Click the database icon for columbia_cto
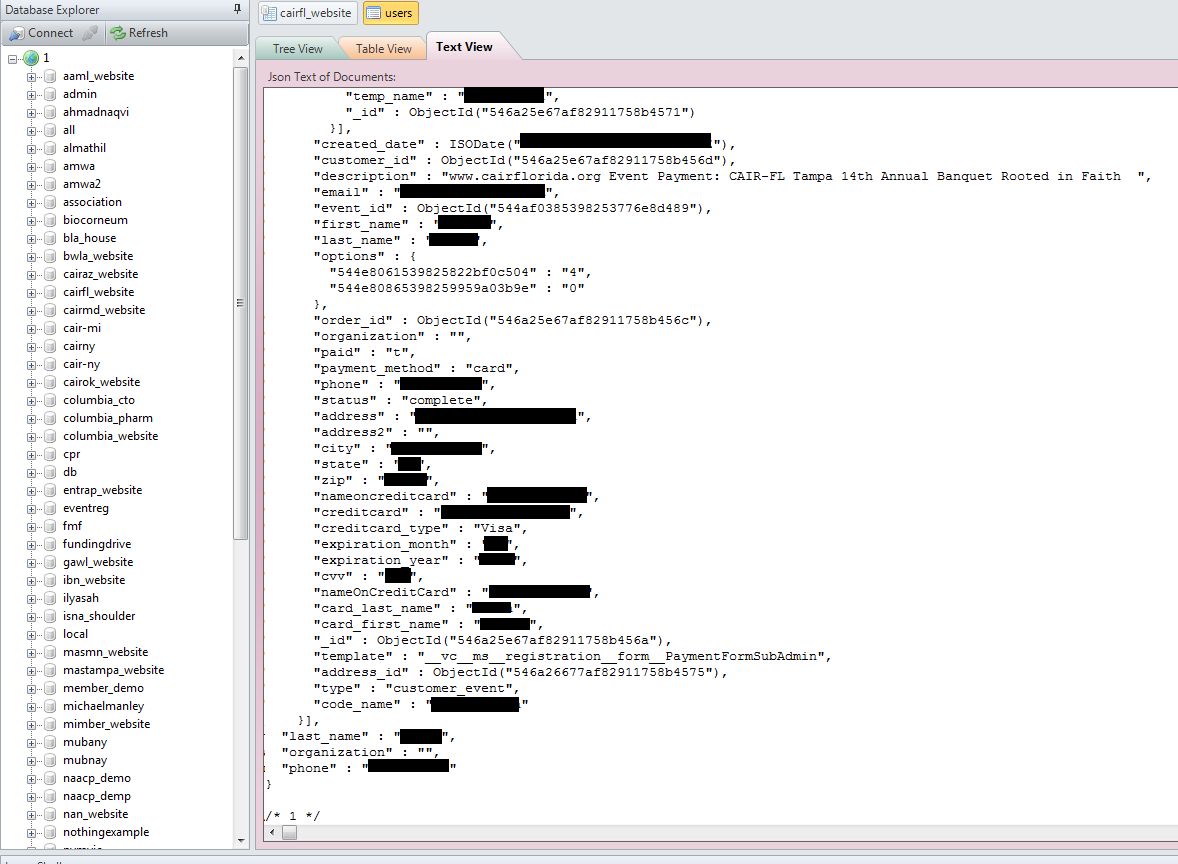Viewport: 1178px width, 864px height. 50,400
